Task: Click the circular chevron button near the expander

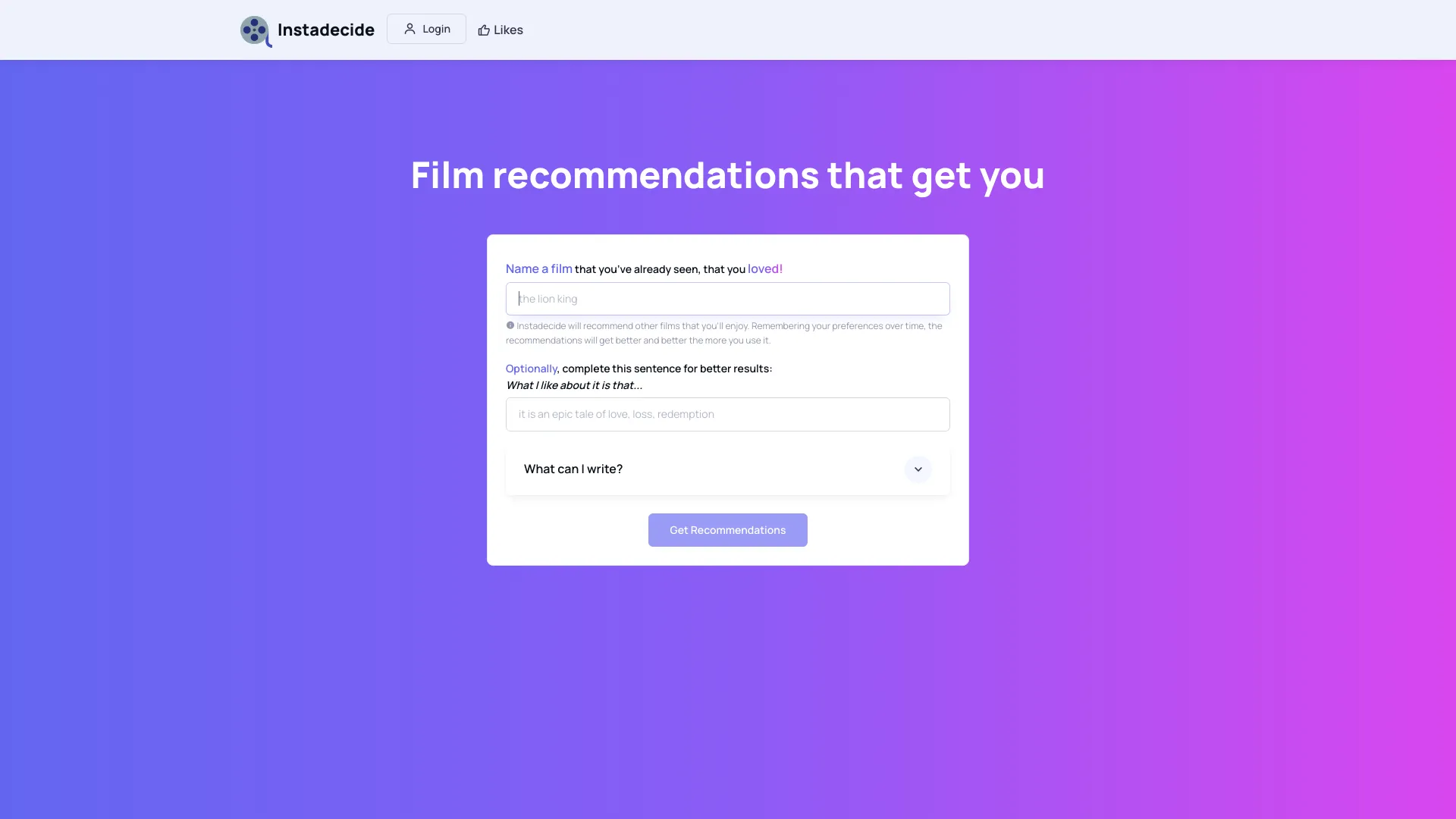Action: 918,469
